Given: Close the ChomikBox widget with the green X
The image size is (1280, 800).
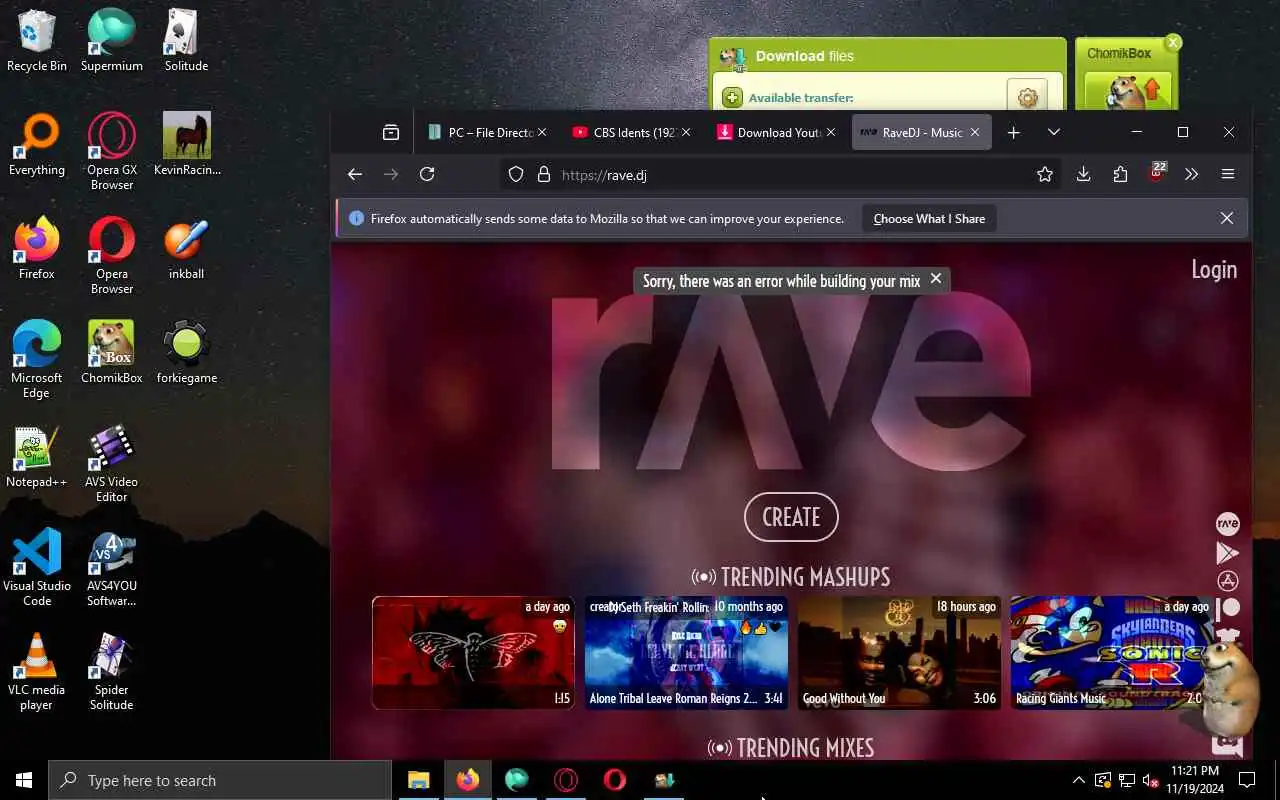Looking at the screenshot, I should coord(1174,42).
